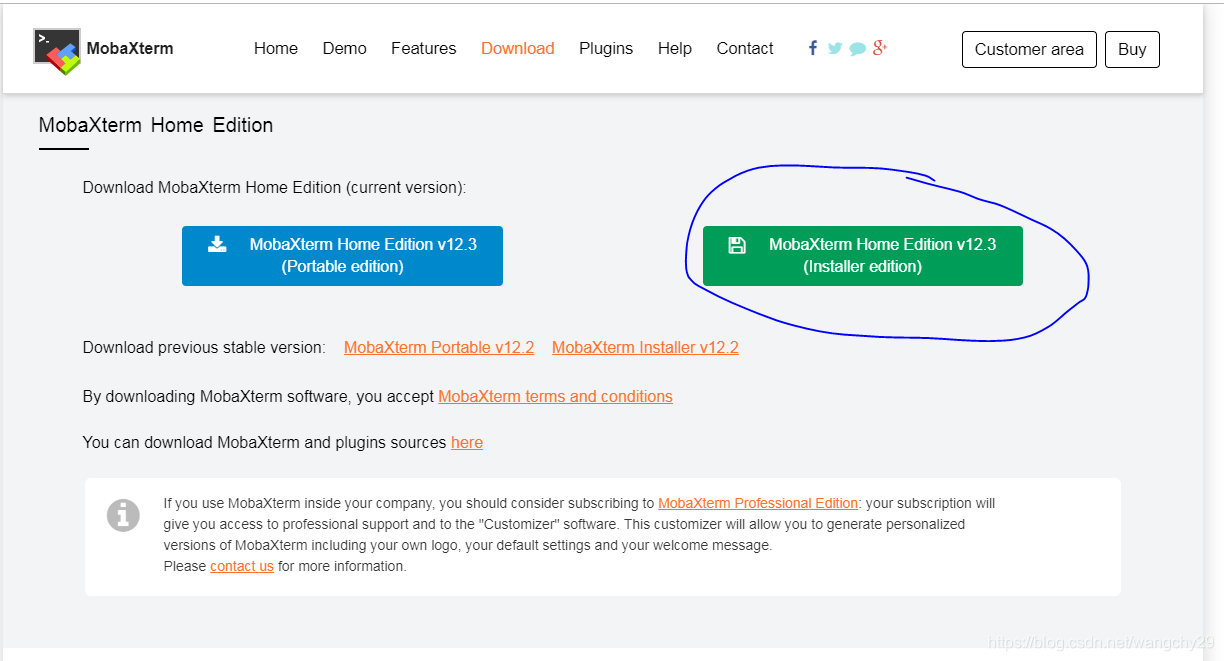Viewport: 1224px width, 661px height.
Task: Go to the Home menu item
Action: (276, 48)
